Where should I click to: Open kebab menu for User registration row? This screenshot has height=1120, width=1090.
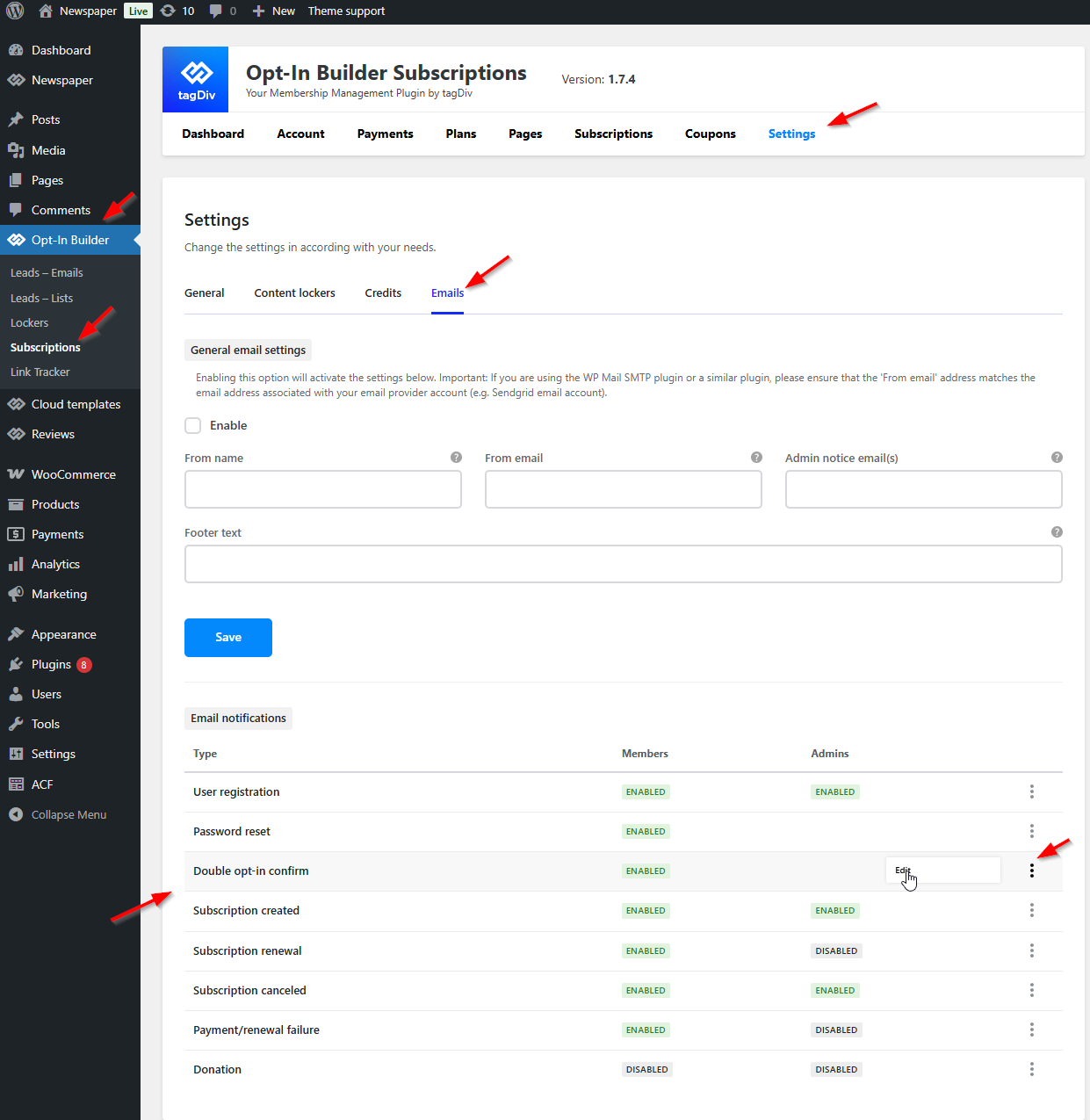point(1031,791)
